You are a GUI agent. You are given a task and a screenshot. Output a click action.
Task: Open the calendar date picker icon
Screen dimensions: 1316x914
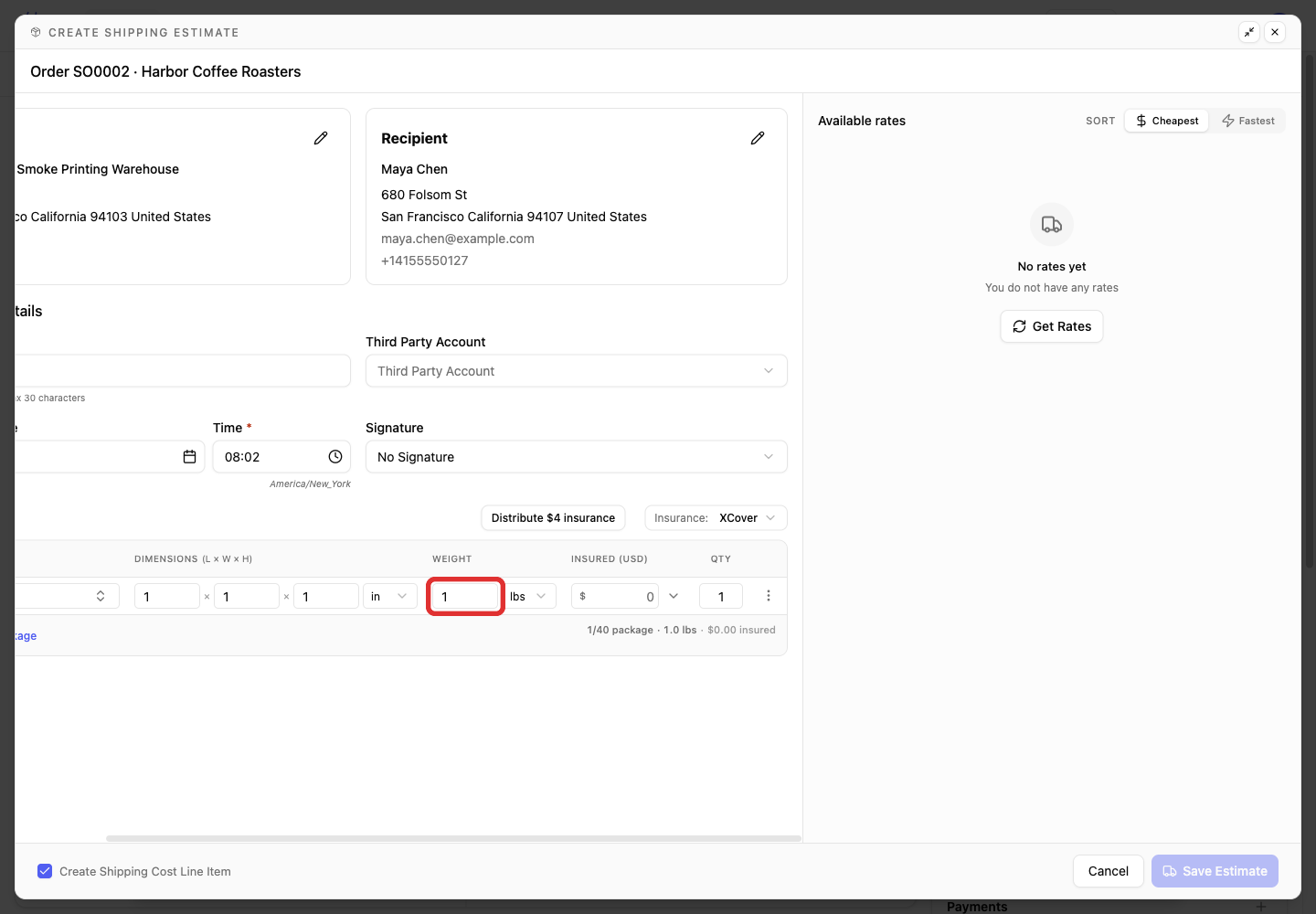click(x=189, y=457)
